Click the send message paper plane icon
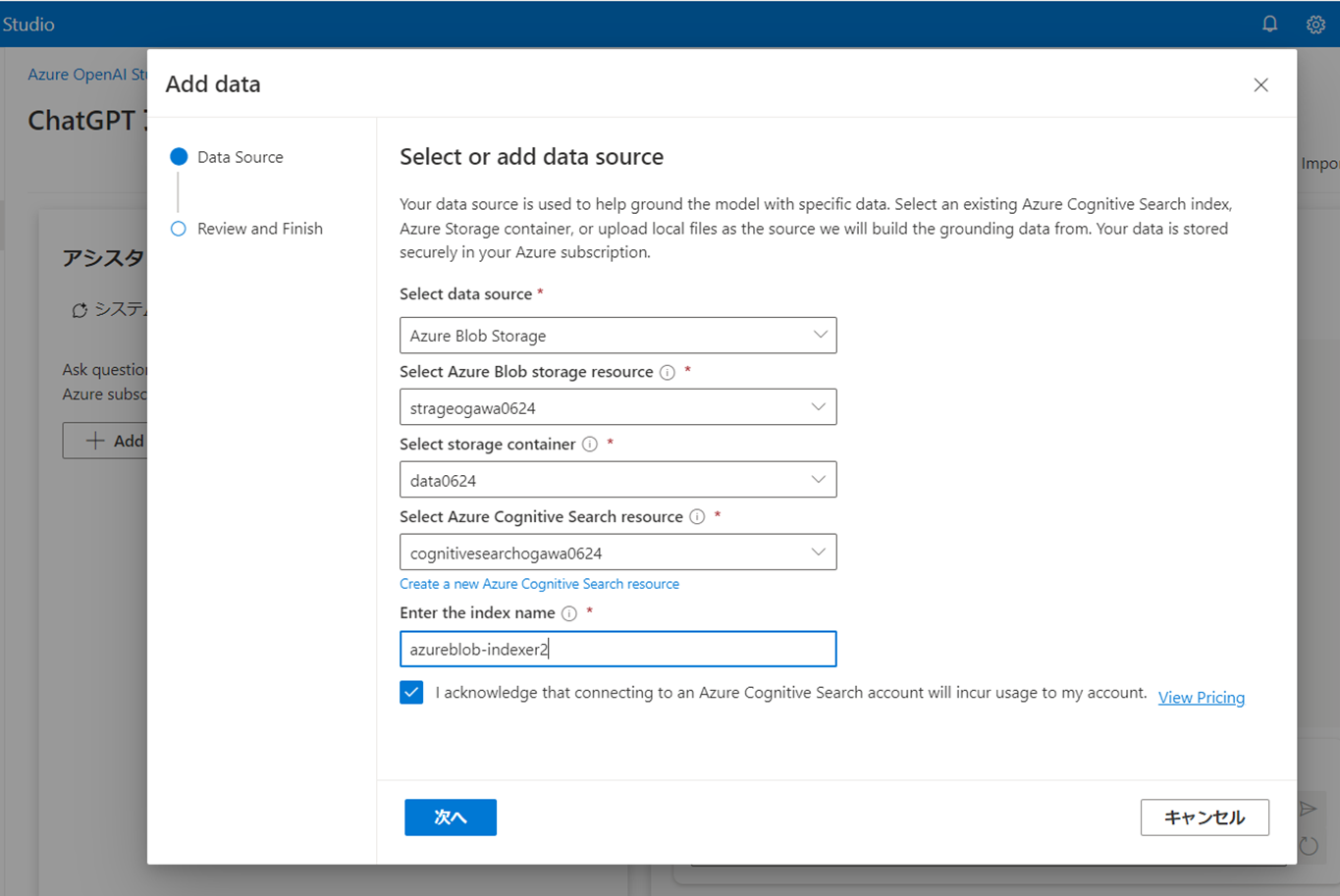This screenshot has width=1340, height=896. tap(1309, 808)
